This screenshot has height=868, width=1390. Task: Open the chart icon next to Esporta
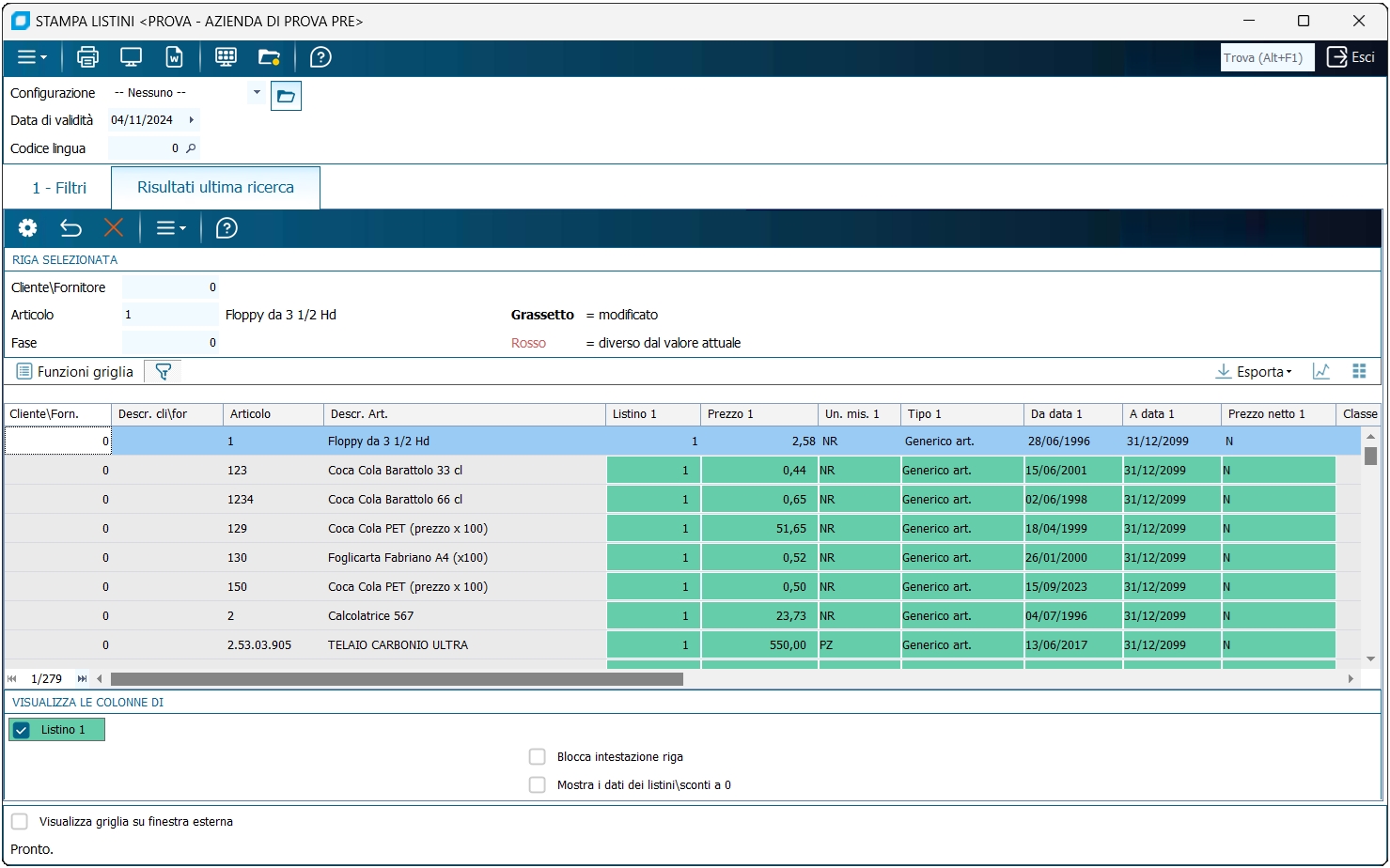pos(1321,372)
